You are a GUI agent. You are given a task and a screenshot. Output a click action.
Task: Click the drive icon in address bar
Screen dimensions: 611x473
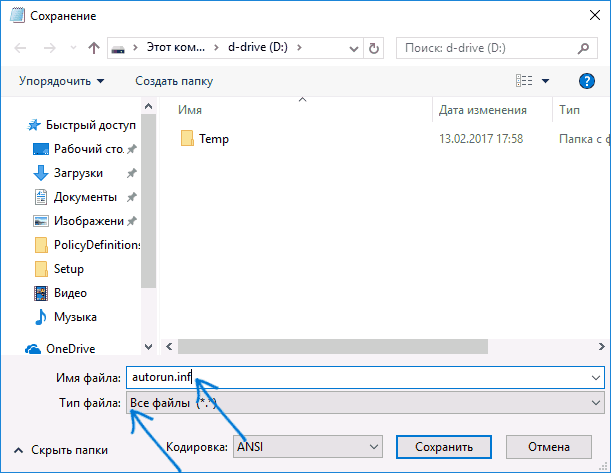point(118,49)
